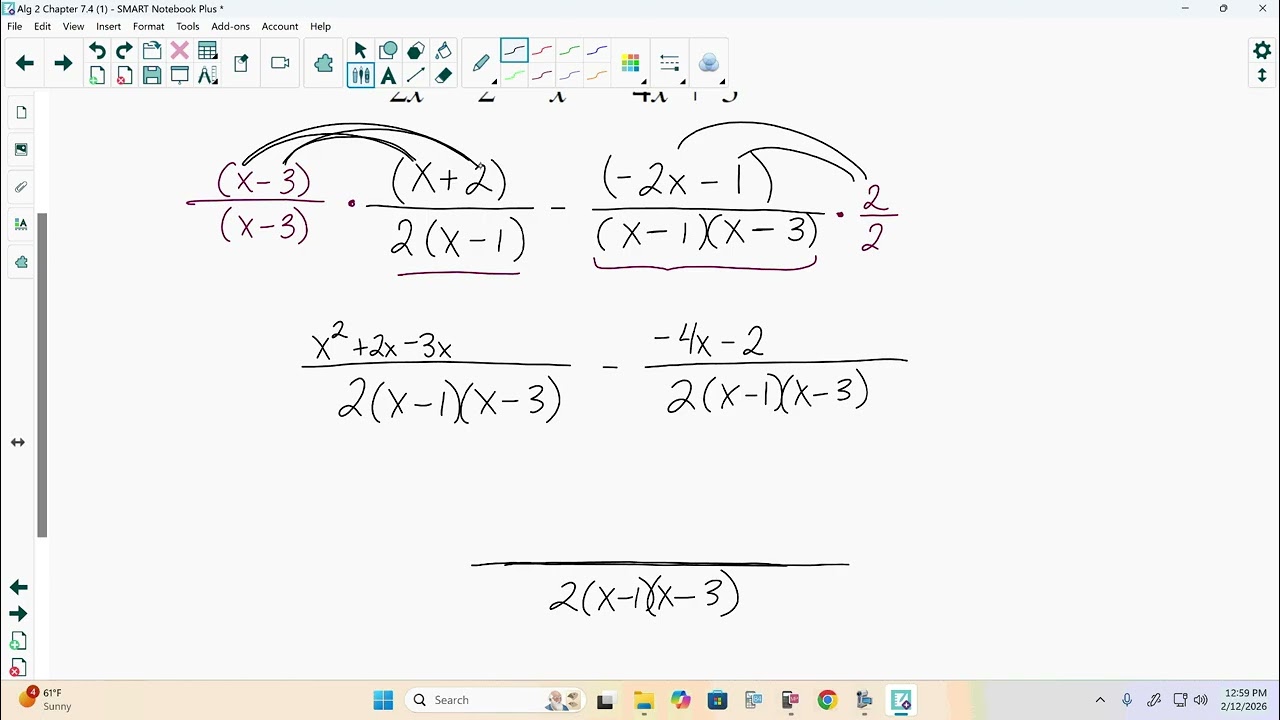This screenshot has width=1280, height=720.
Task: Select the Regular Polygons tool
Action: pos(416,51)
